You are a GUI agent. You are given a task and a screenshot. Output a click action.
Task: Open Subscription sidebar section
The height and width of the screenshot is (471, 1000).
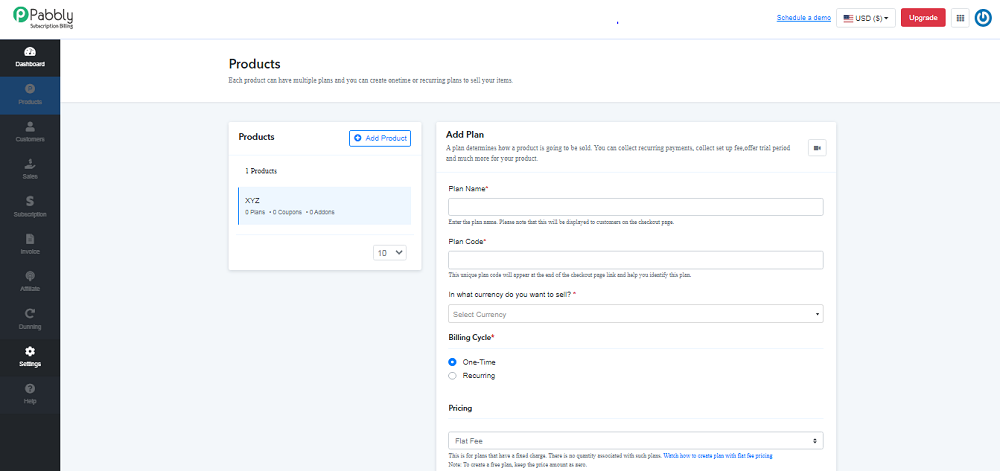[30, 207]
